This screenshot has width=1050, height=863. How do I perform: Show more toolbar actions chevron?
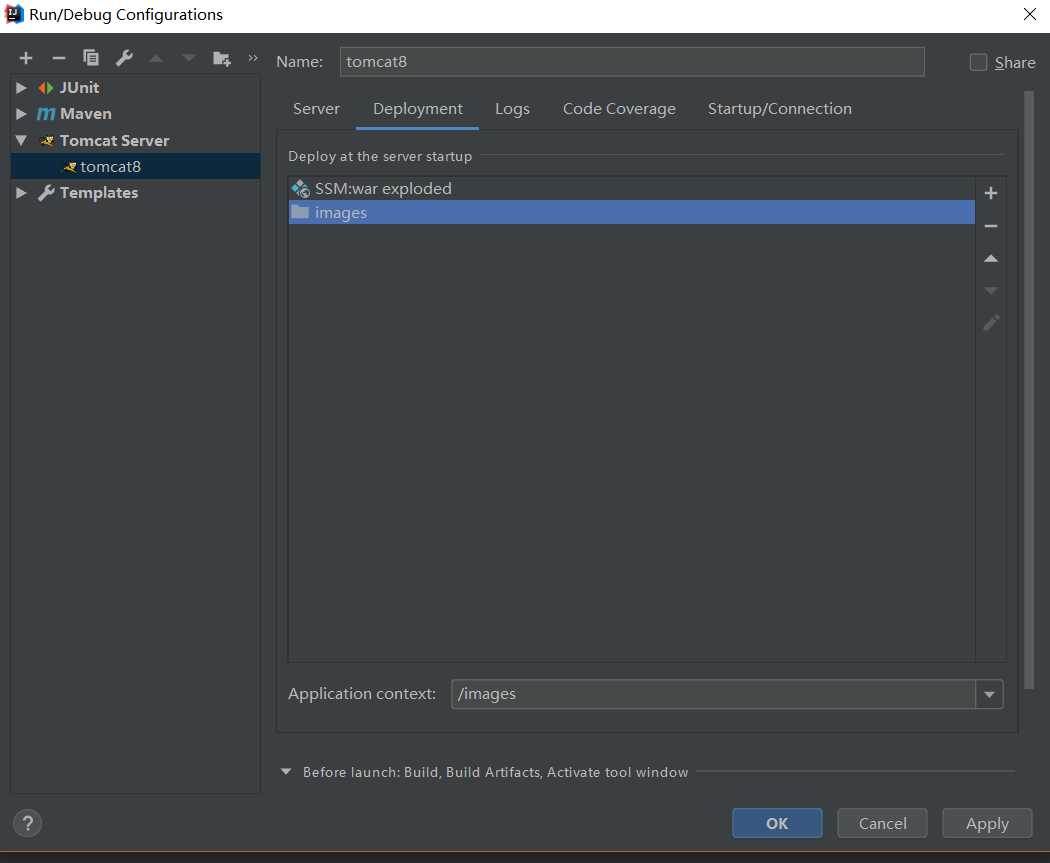coord(252,58)
